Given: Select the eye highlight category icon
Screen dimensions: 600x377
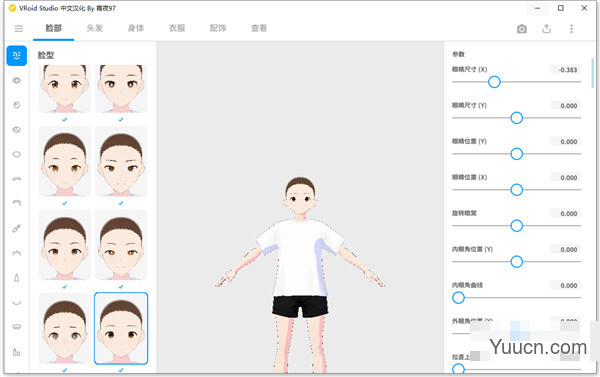Looking at the screenshot, I should (x=16, y=130).
